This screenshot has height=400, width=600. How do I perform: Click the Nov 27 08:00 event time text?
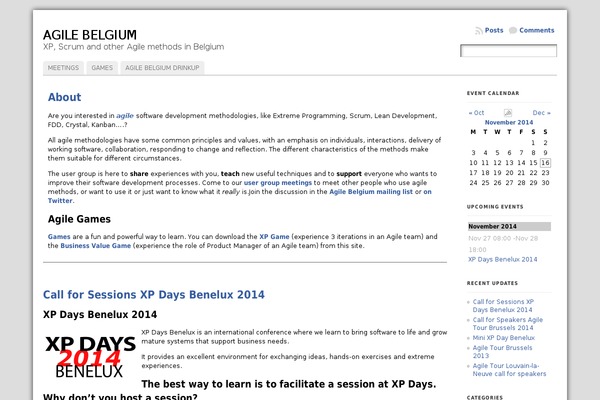503,244
